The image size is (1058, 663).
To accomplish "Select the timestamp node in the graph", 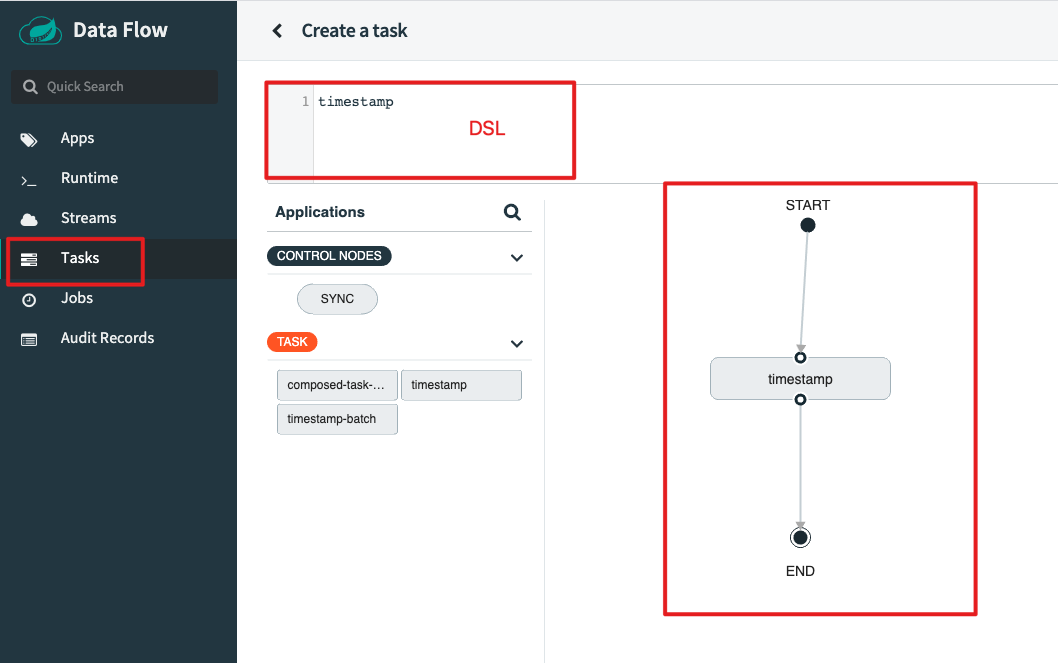I will [800, 378].
